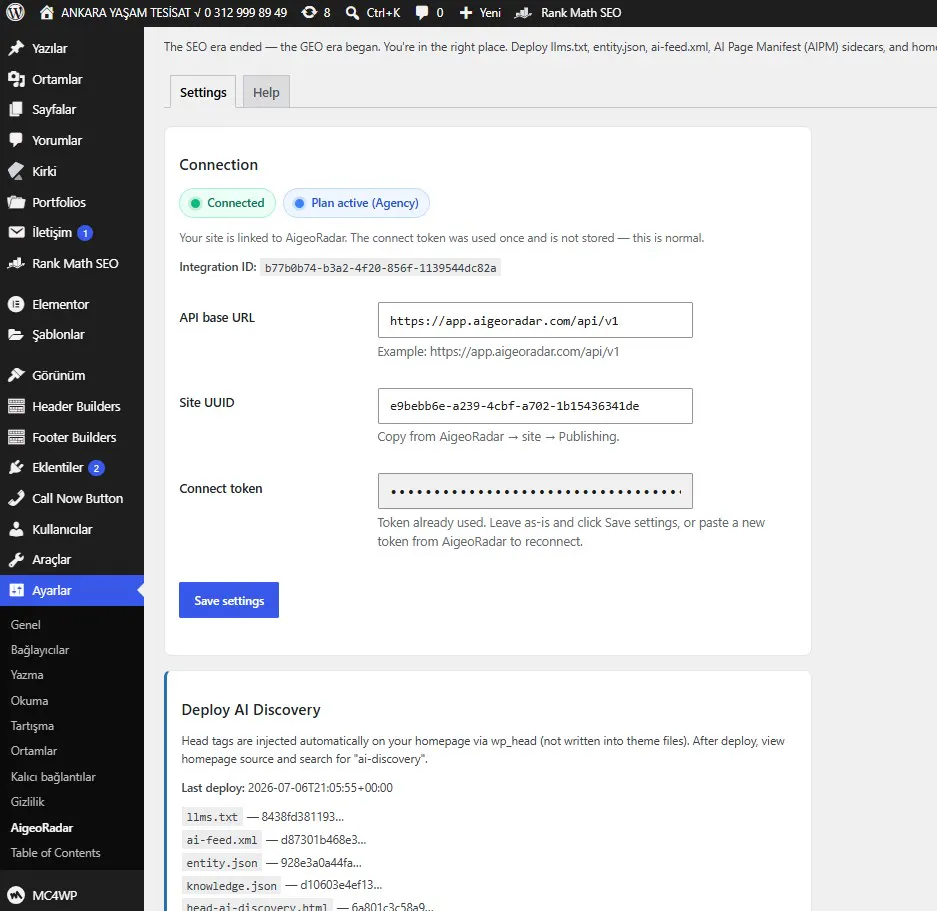Open Kalıcı bağlantılar submenu item
This screenshot has width=937, height=911.
53,777
